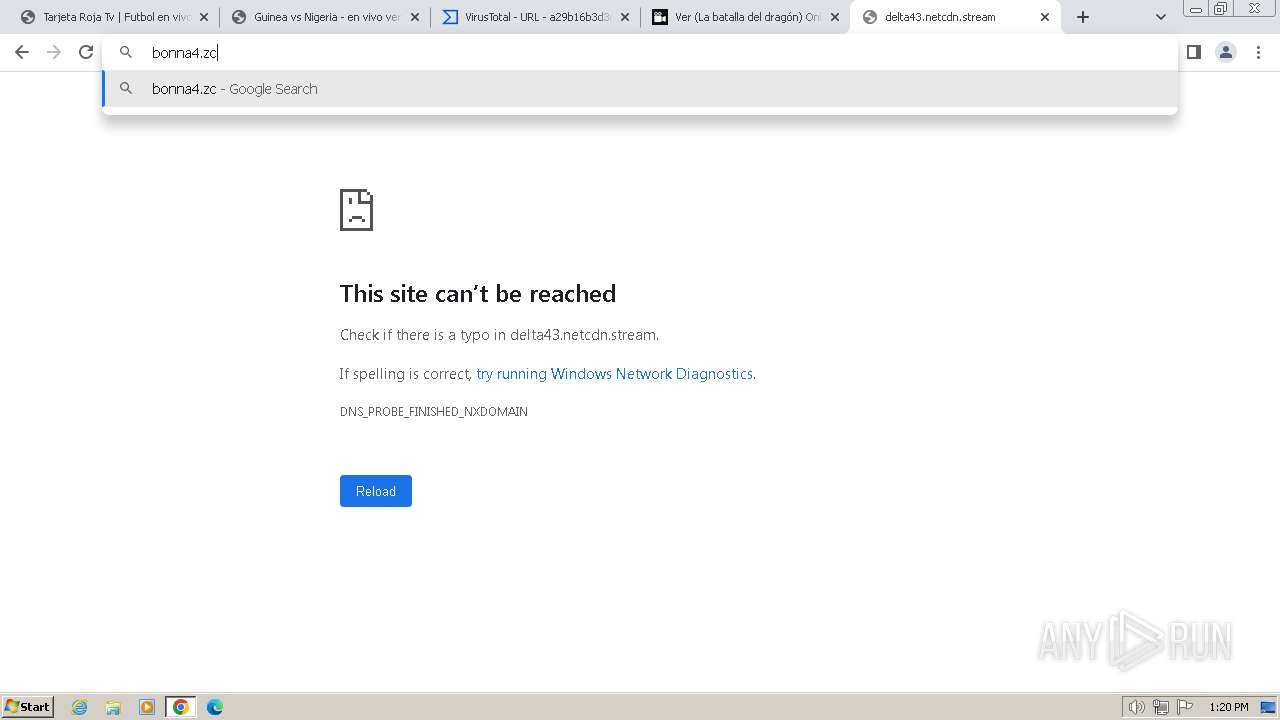
Task: Select the bonna4.zc Google Search suggestion
Action: click(x=640, y=89)
